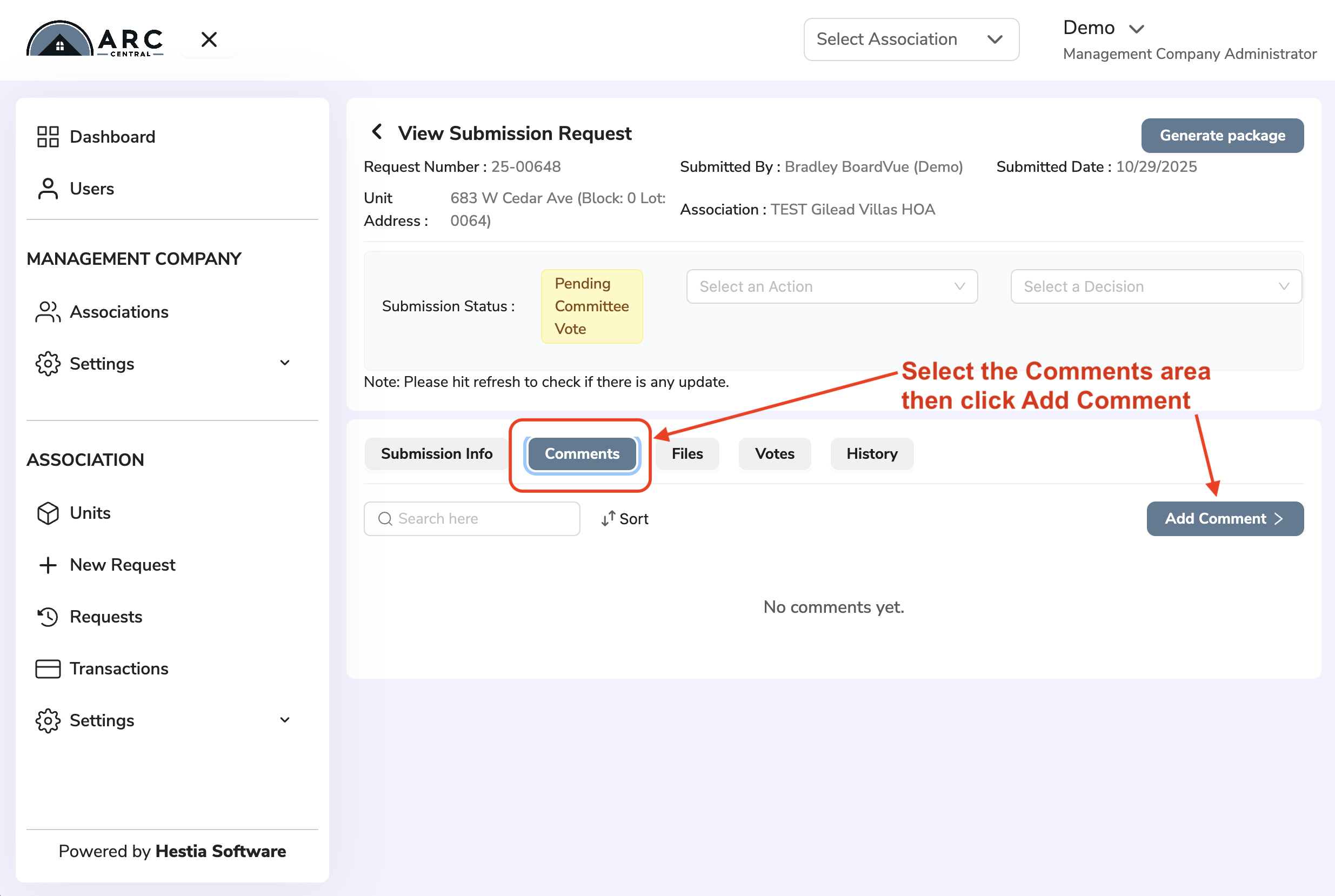Click the search magnifier icon

coord(385,519)
